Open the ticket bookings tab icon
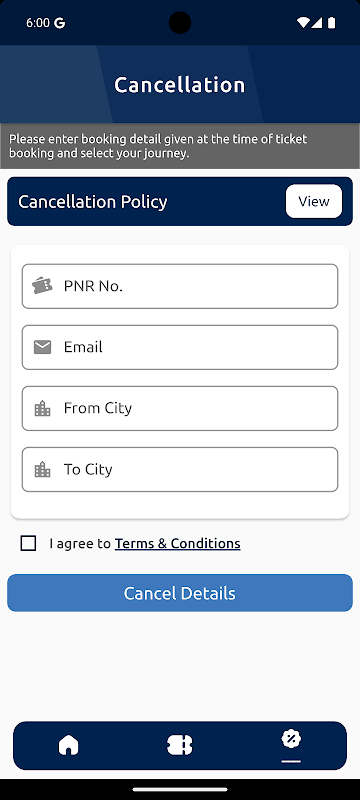Screen dimensions: 360x800 pyautogui.click(x=179, y=745)
